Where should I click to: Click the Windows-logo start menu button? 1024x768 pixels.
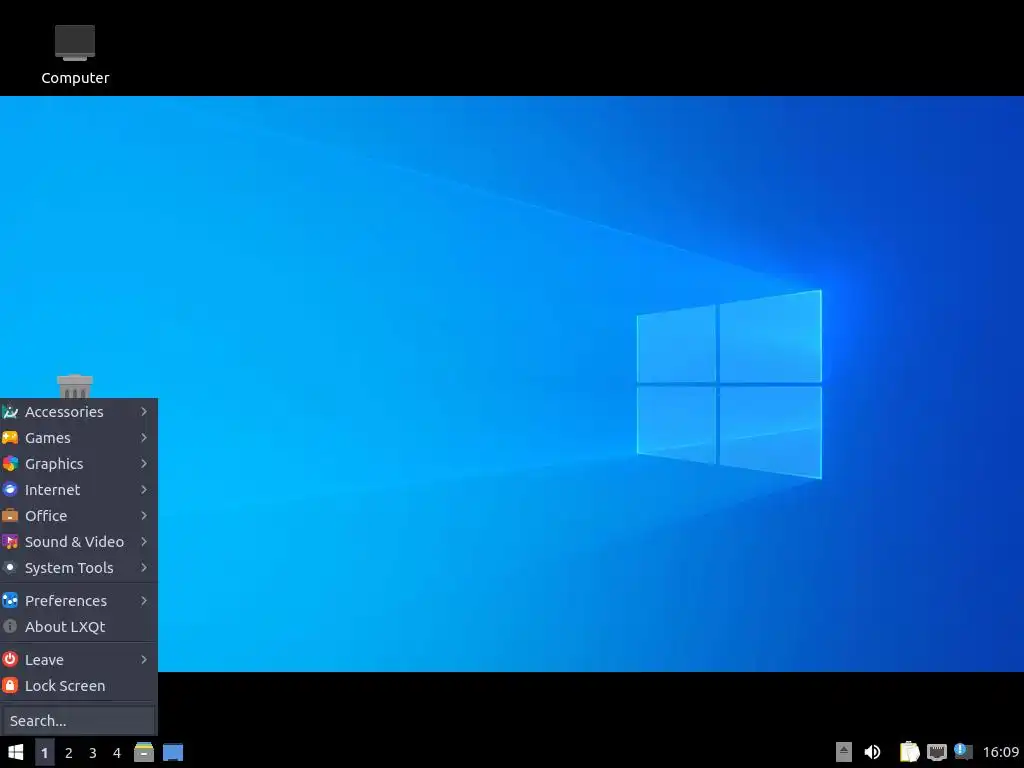16,752
